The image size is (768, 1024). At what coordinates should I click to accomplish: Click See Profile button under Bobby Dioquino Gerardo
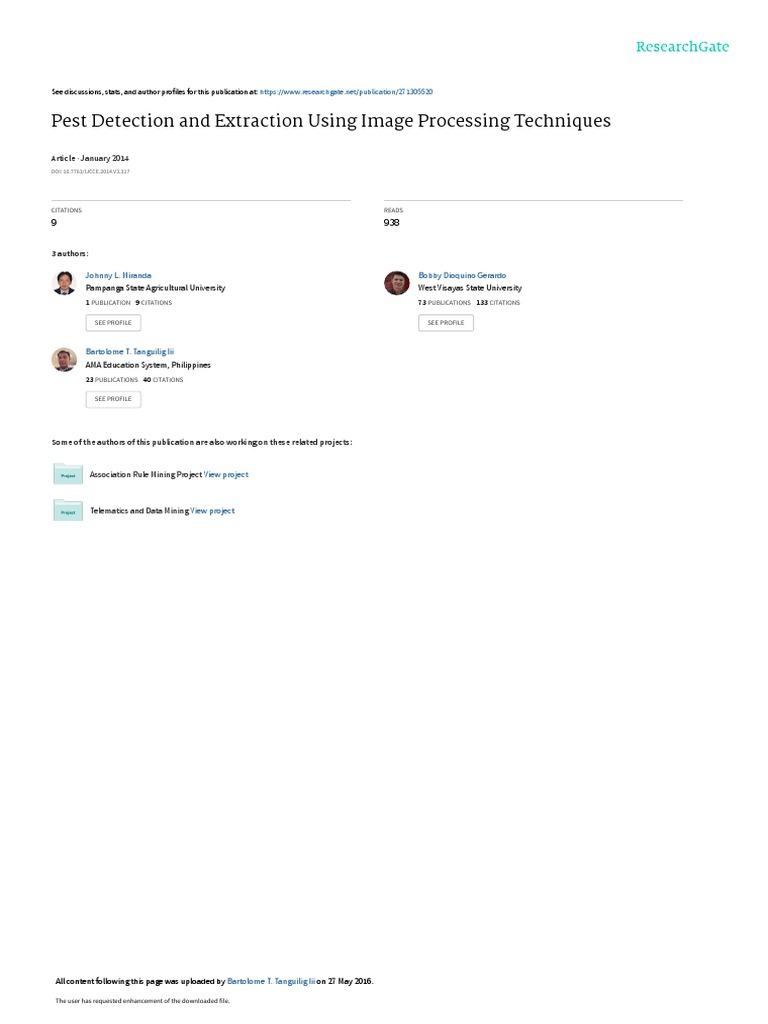pyautogui.click(x=446, y=323)
